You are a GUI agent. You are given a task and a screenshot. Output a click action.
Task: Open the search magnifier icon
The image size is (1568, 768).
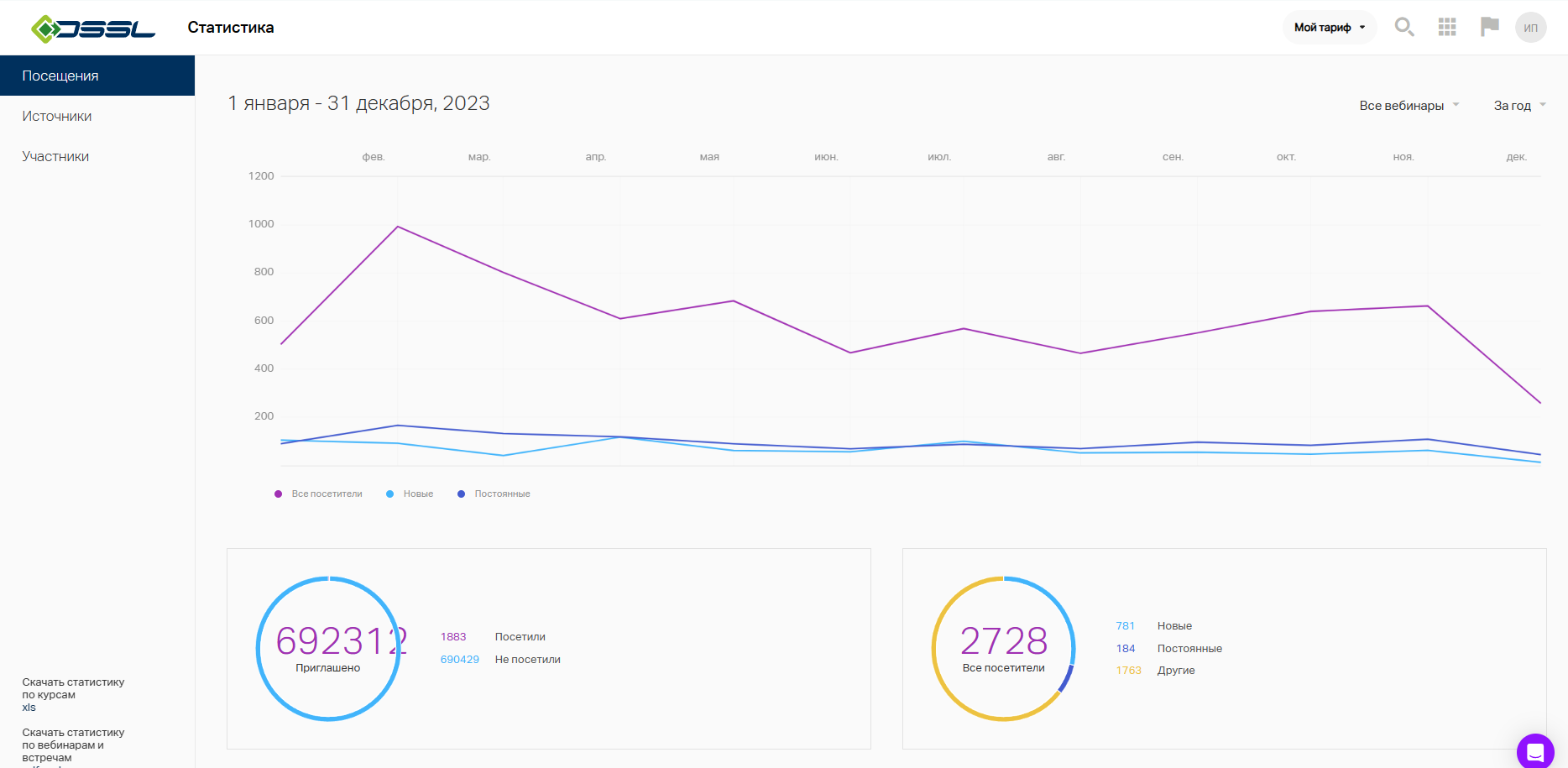click(x=1404, y=28)
